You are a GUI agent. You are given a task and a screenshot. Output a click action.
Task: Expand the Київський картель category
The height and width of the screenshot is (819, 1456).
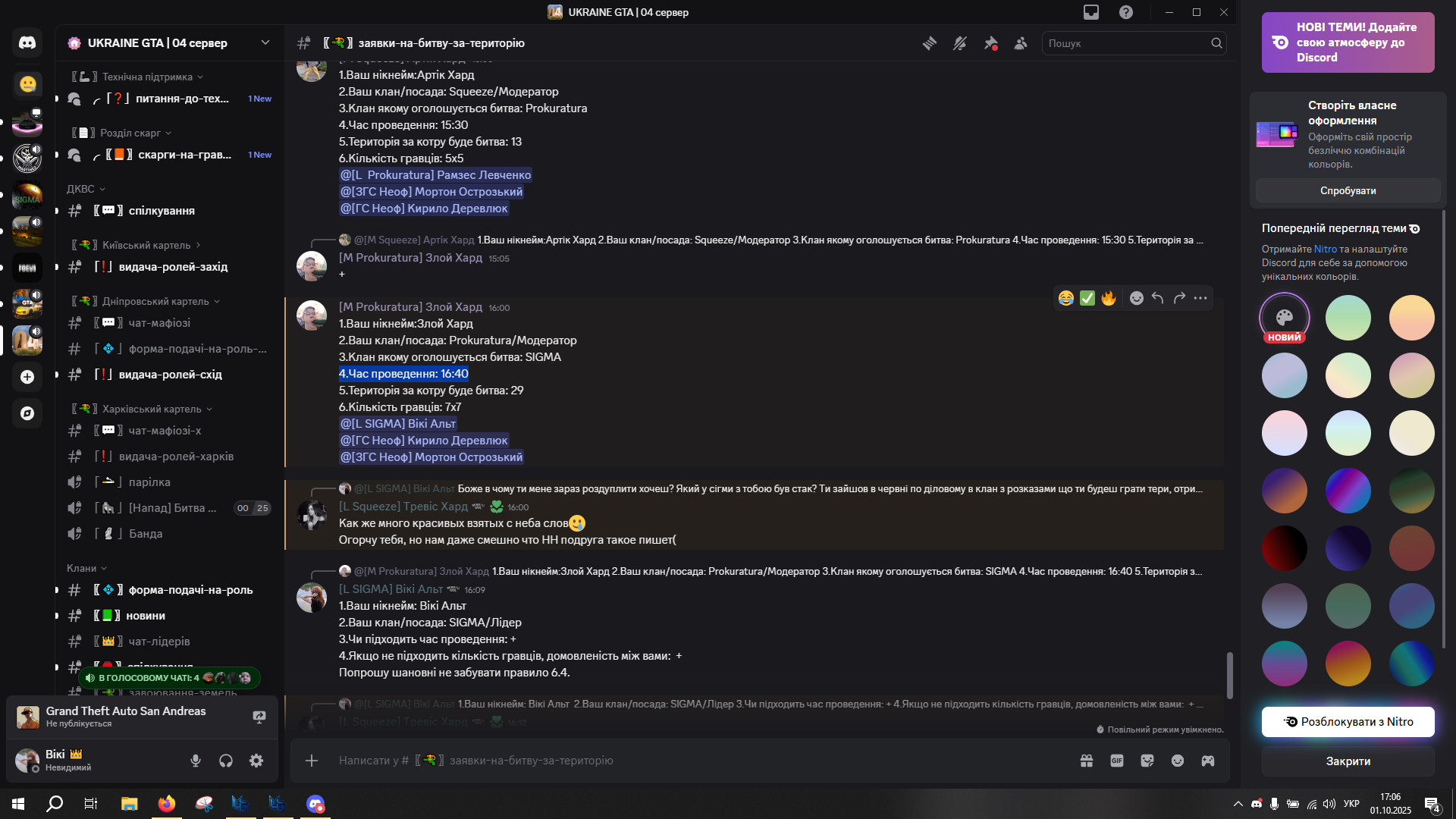136,245
